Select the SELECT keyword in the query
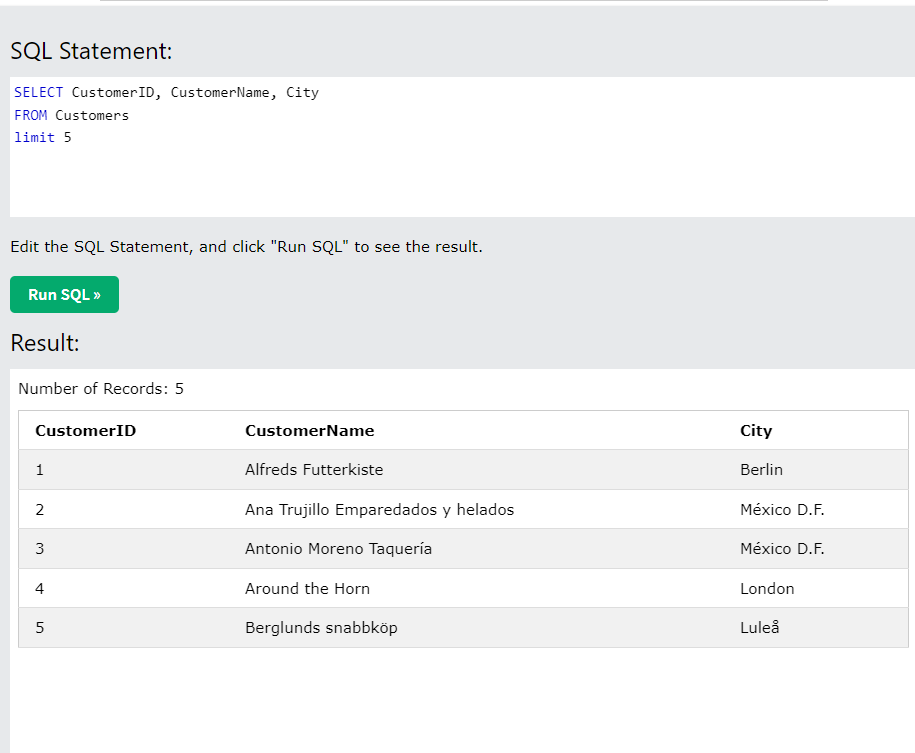 tap(39, 92)
